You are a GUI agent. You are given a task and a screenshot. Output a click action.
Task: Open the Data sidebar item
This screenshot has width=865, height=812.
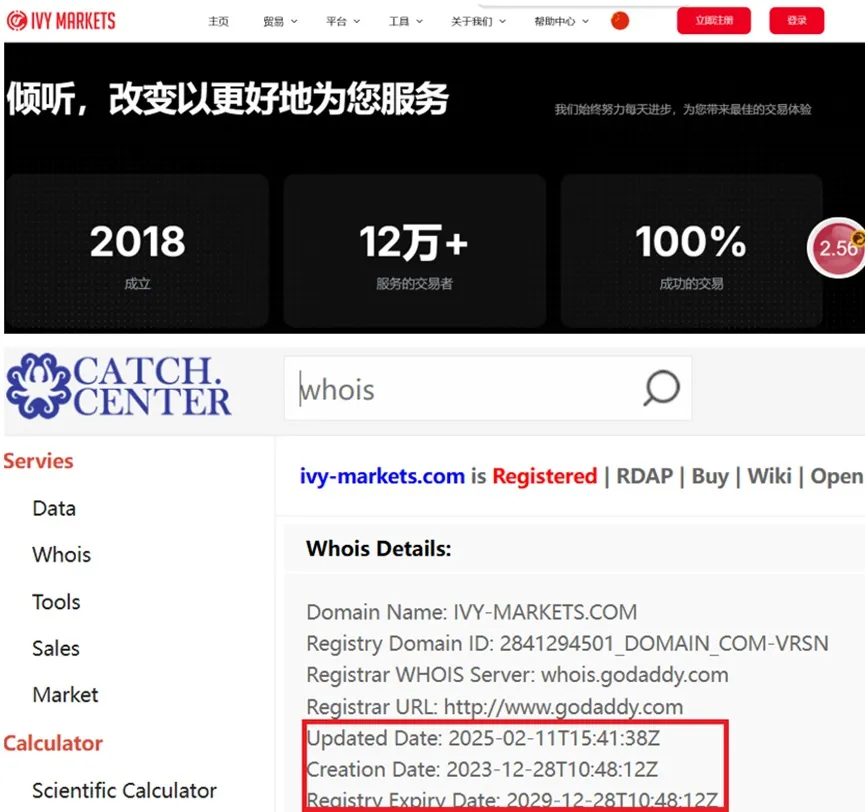click(x=54, y=508)
